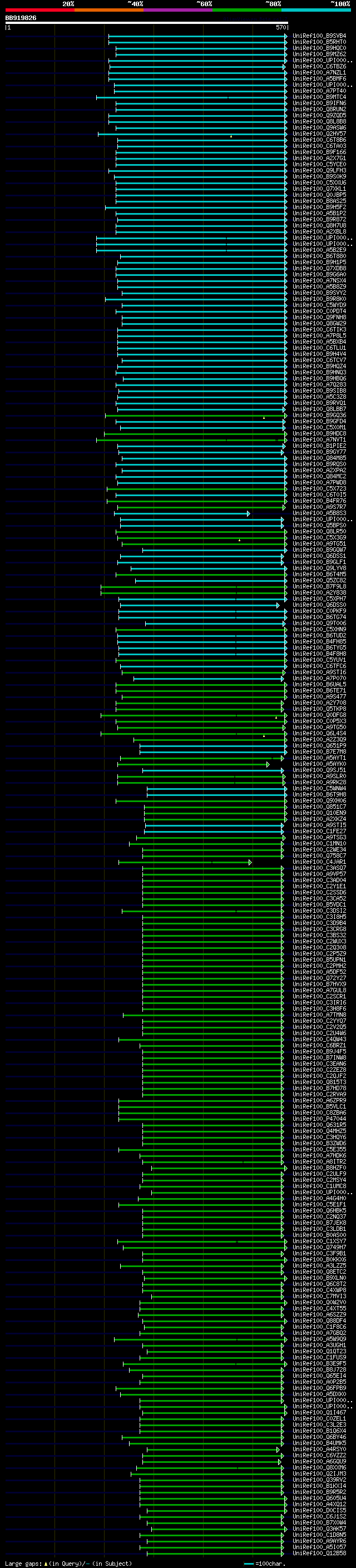
Task: Select hit label UniRef100_B4UMK5
Action: [319, 1443]
